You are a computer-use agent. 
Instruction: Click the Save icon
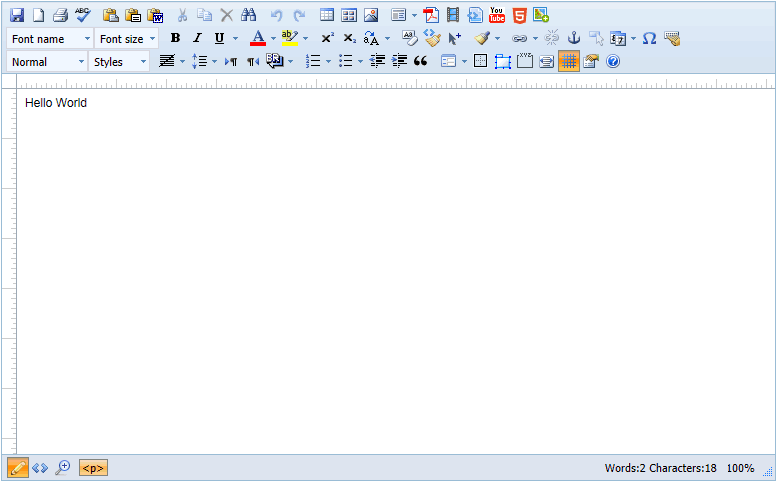click(17, 15)
